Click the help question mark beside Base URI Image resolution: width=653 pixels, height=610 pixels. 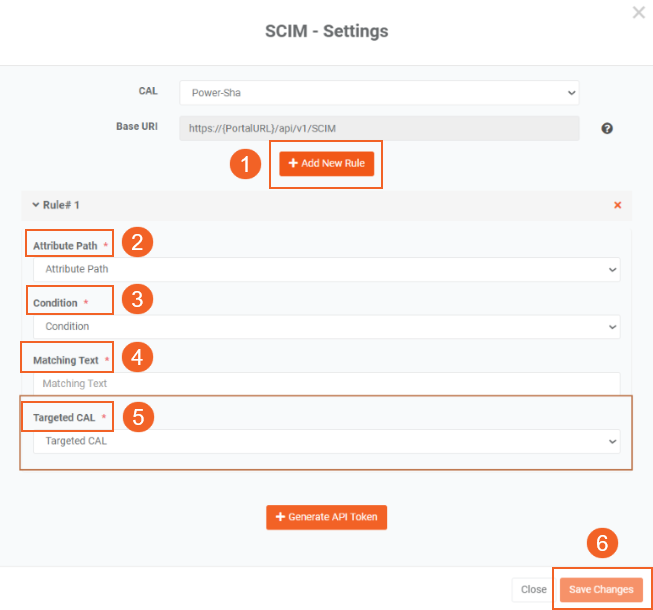(606, 129)
